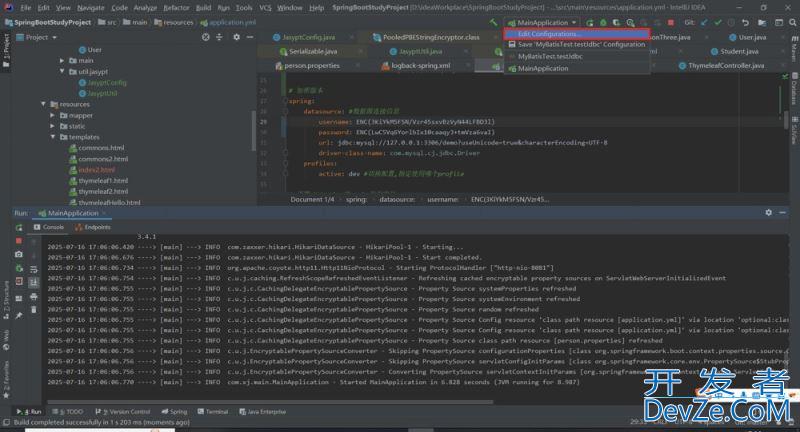Click the console horizontal scrollbar
The image size is (800, 432).
(x=270, y=402)
